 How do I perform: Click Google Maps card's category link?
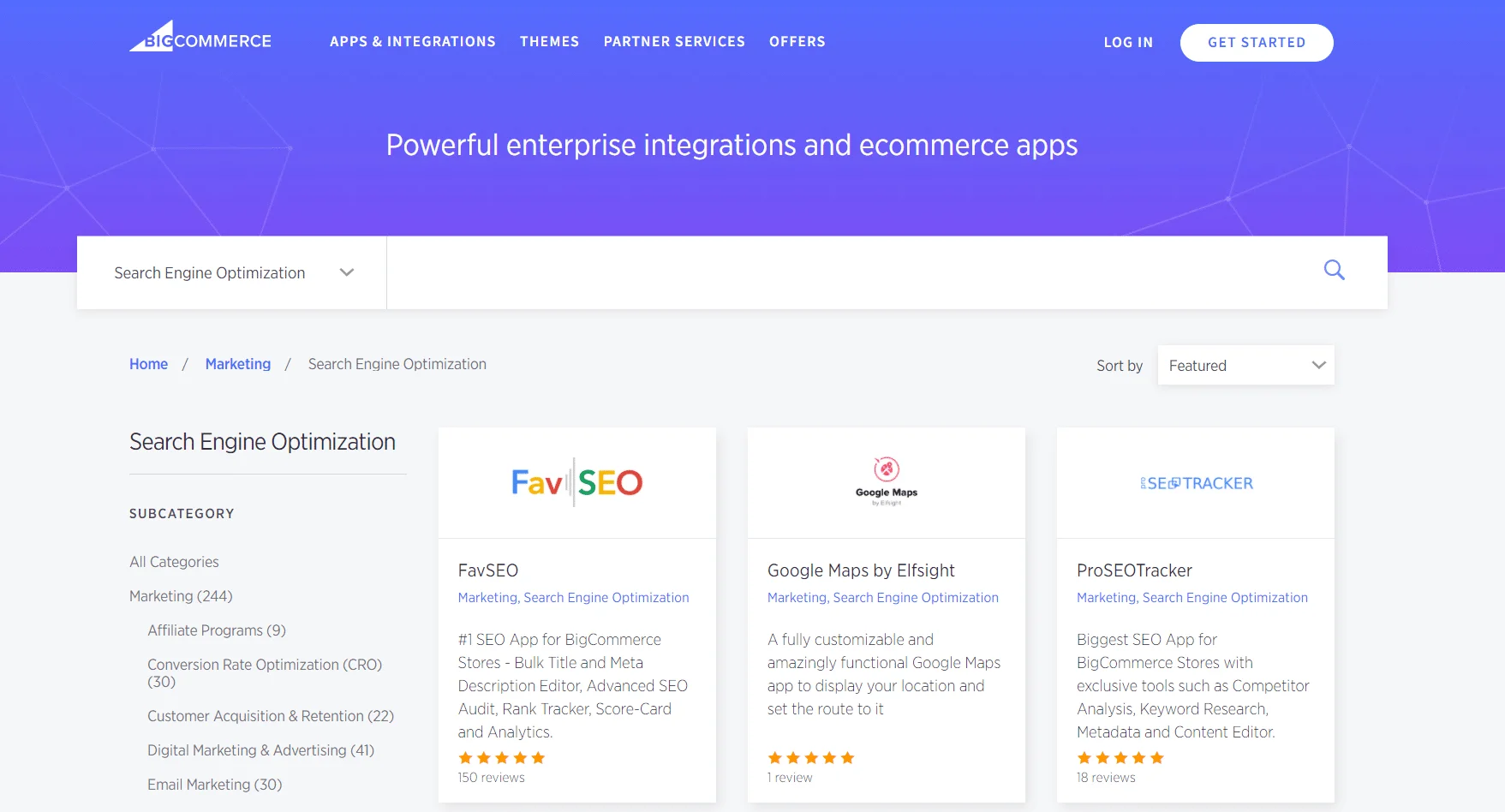click(882, 598)
